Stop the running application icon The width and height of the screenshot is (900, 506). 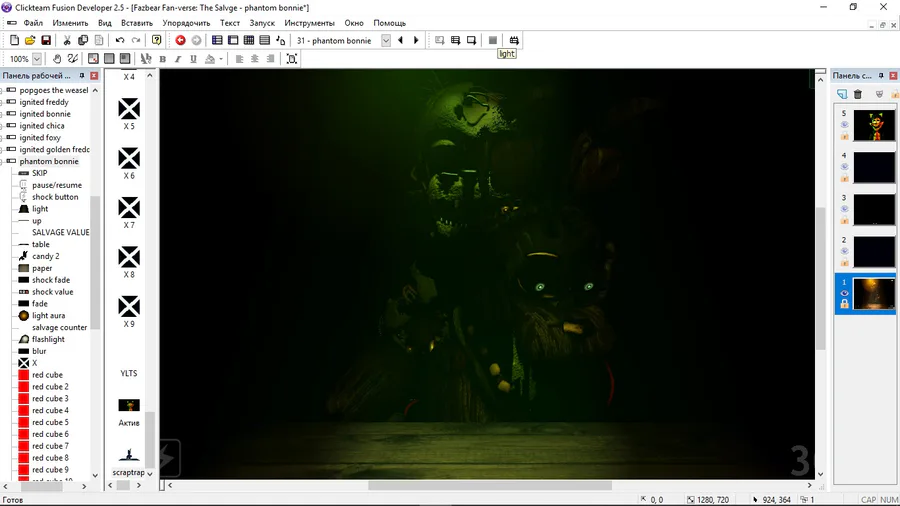pos(492,40)
